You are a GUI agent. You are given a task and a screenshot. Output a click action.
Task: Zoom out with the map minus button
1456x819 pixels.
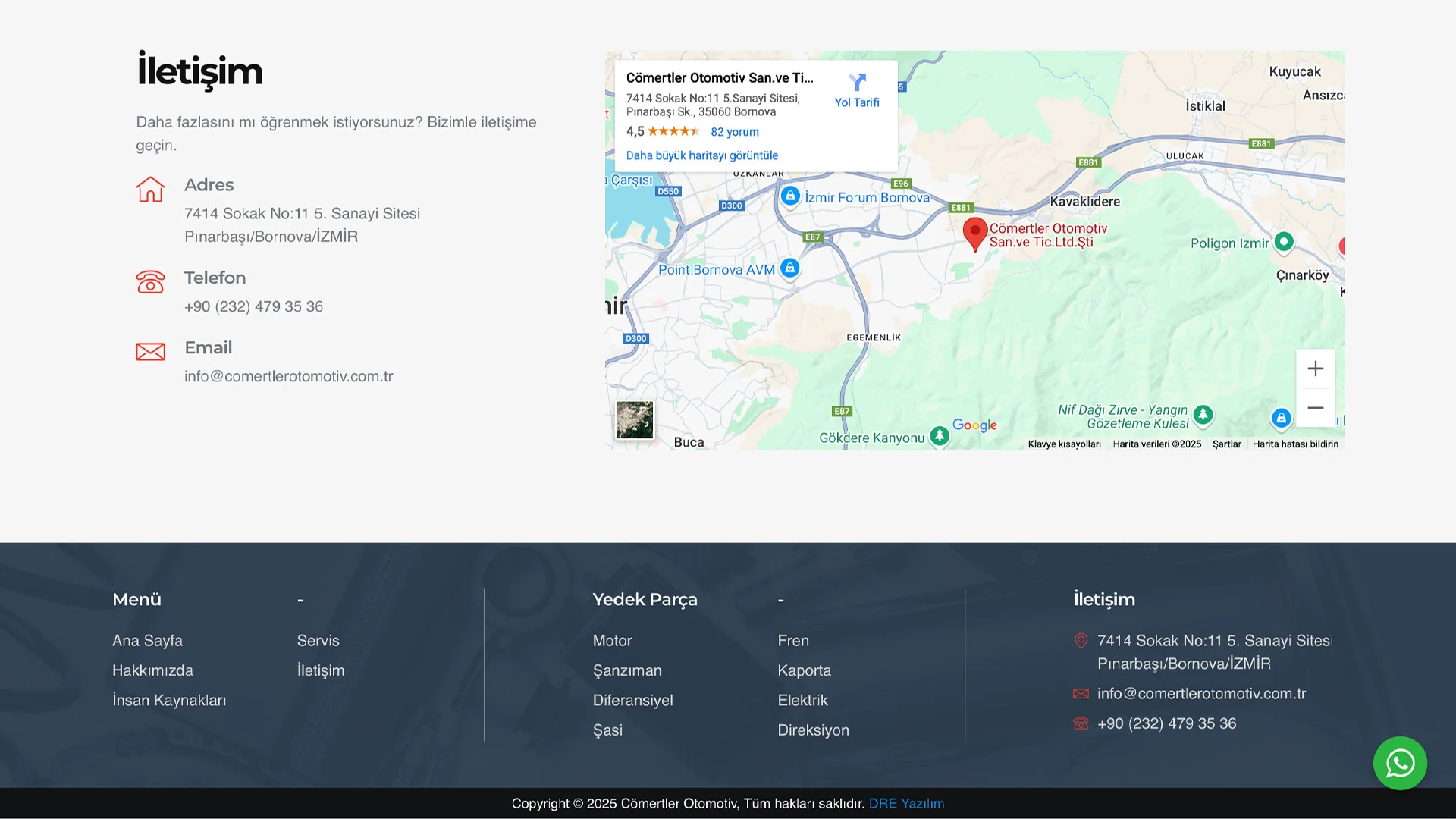[1316, 408]
